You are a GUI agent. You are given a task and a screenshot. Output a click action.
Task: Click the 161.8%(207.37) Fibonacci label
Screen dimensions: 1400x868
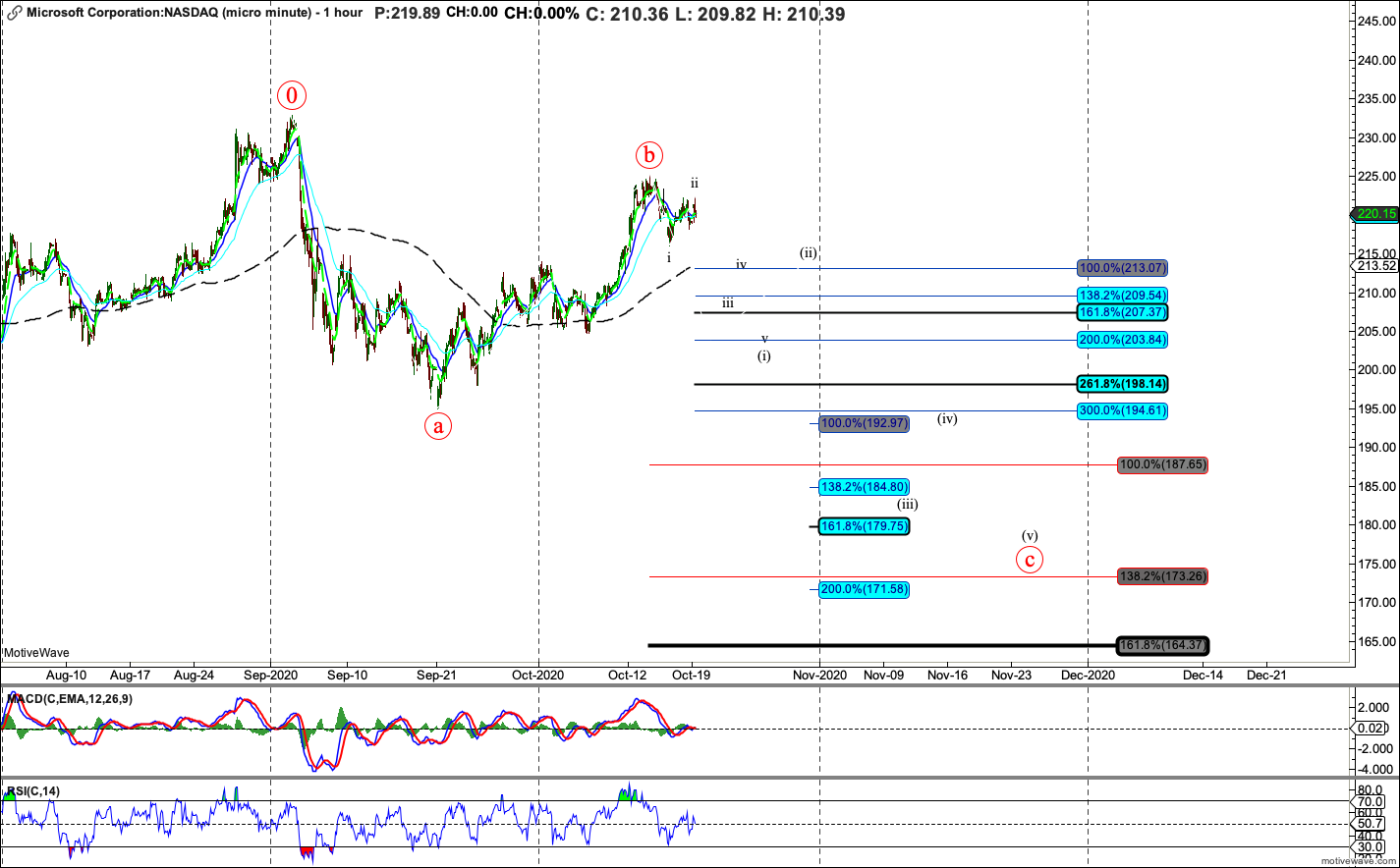(1122, 312)
